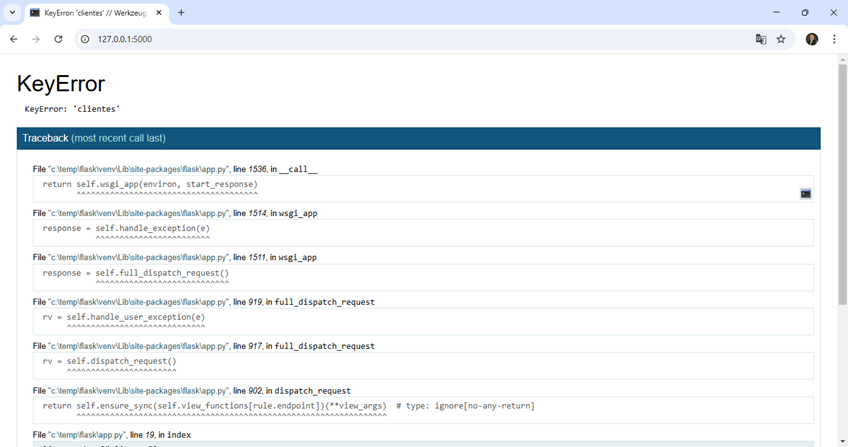Open the Chrome profile avatar
Viewport: 848px width, 447px height.
(x=812, y=39)
